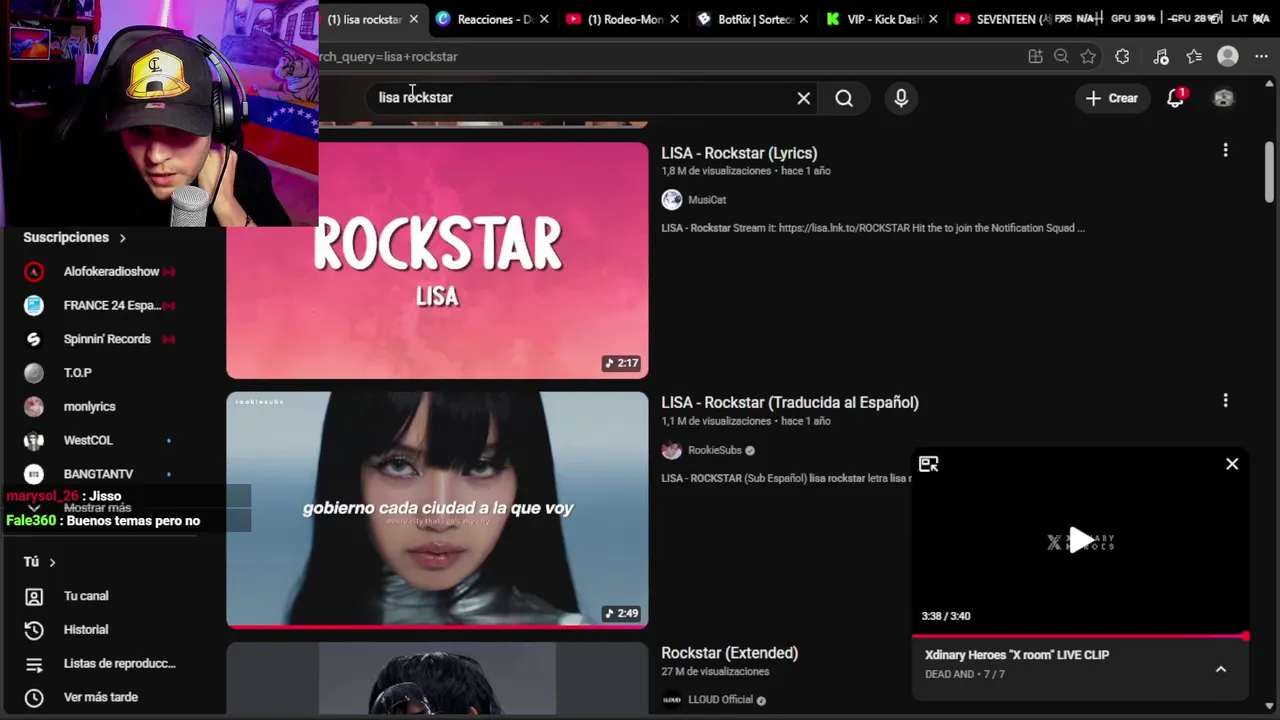Open LISA - Rockstar (Lyrics) title
This screenshot has width=1280, height=720.
pyautogui.click(x=739, y=153)
